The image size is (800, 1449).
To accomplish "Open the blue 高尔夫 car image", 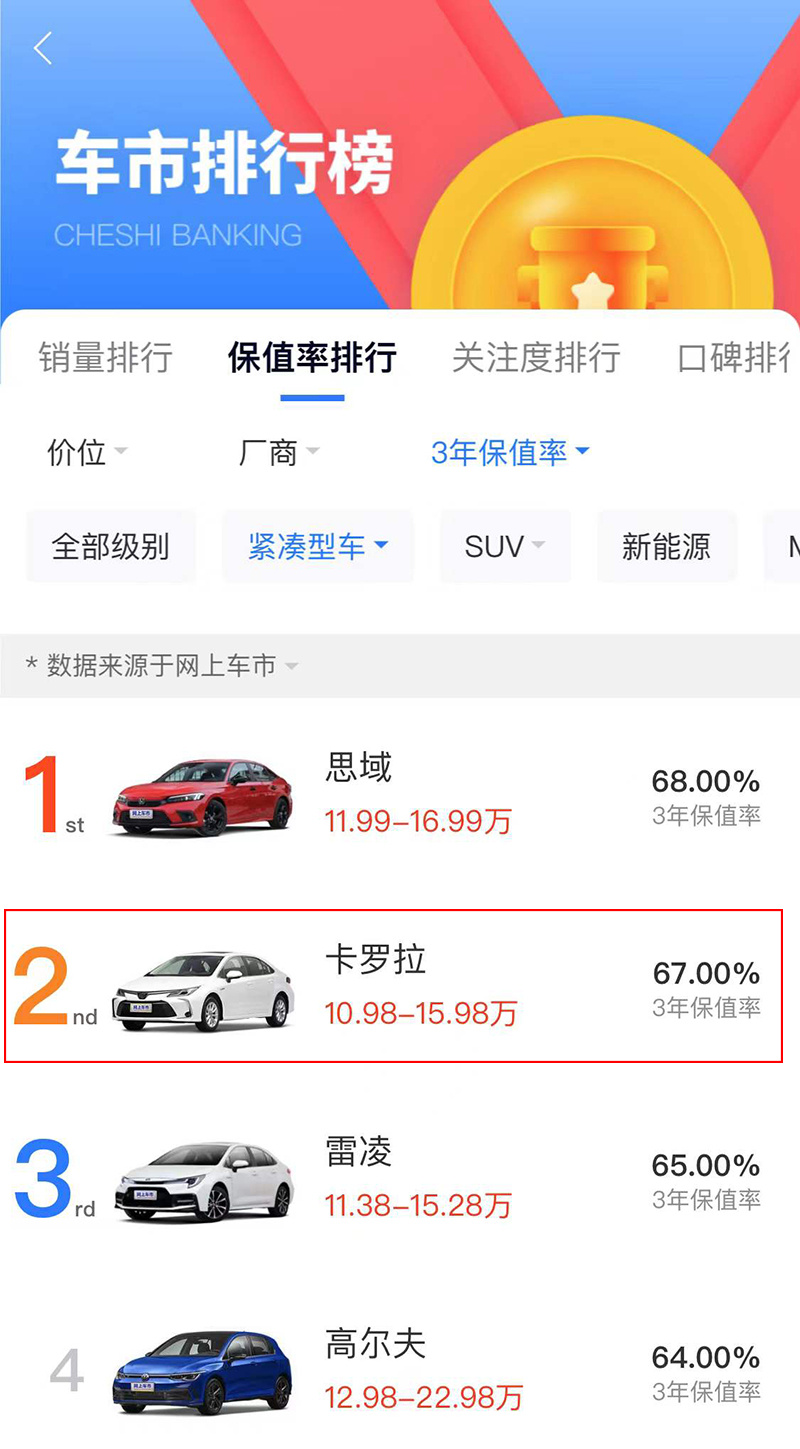I will coord(203,1372).
